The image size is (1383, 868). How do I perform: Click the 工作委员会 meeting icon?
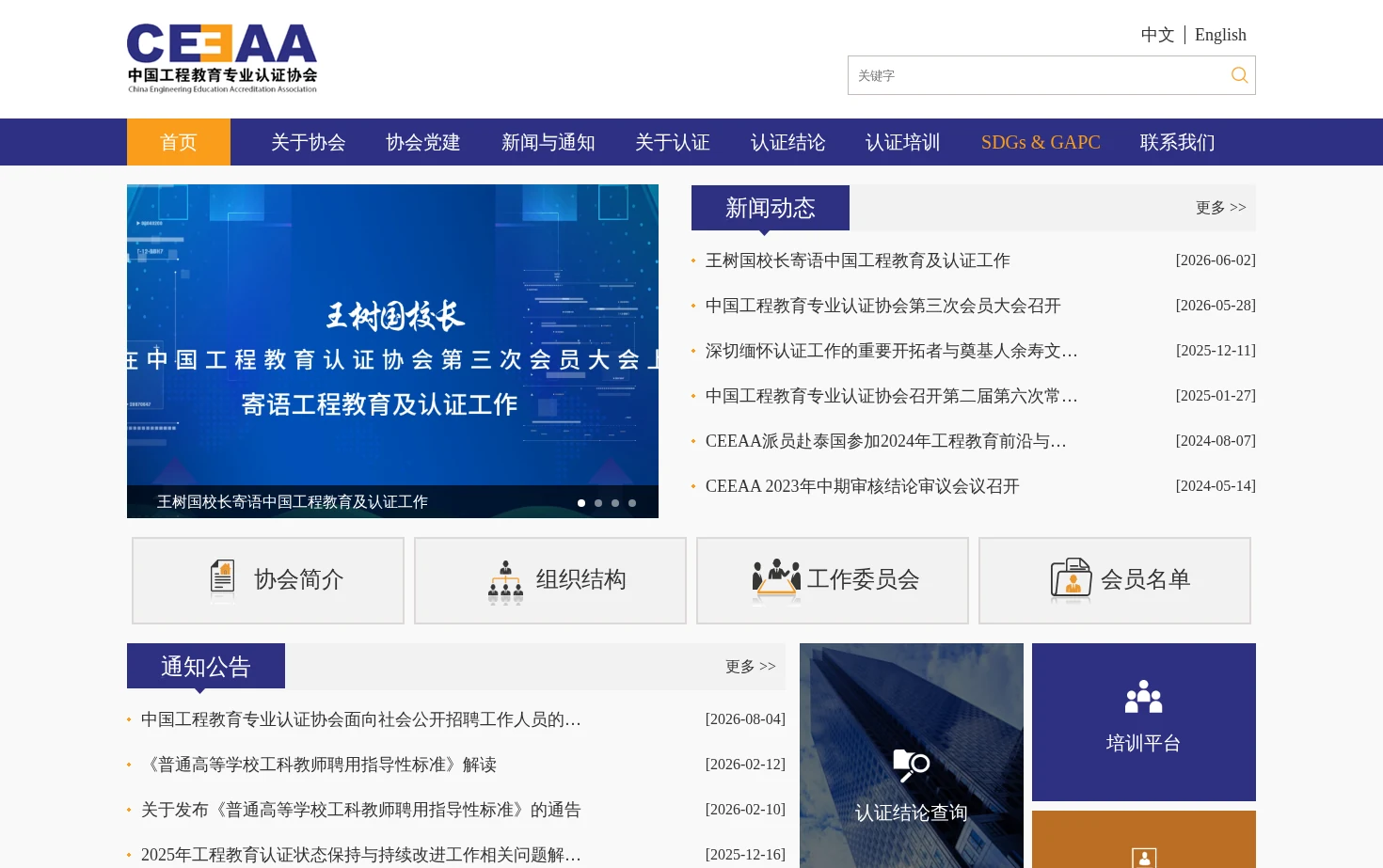(x=776, y=580)
